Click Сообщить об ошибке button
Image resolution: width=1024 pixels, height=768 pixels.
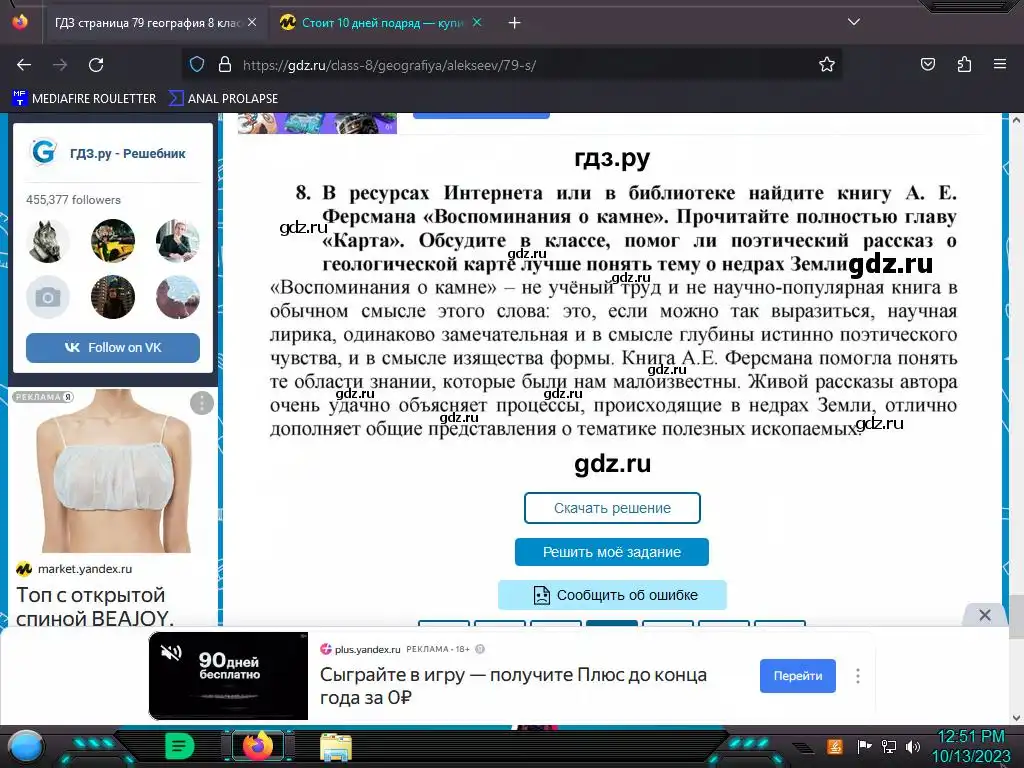point(612,595)
